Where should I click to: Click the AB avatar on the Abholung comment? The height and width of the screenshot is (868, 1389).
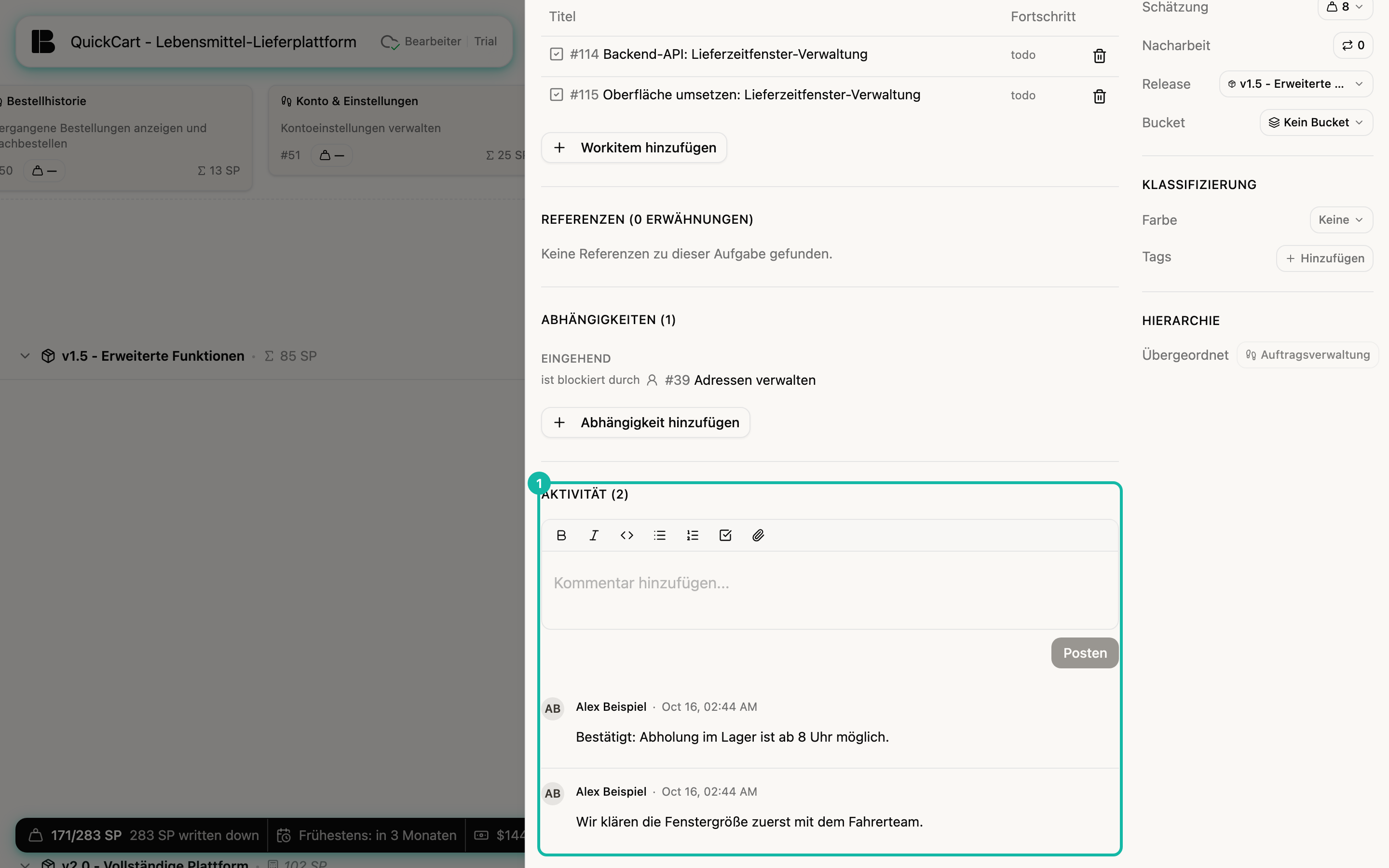[553, 708]
